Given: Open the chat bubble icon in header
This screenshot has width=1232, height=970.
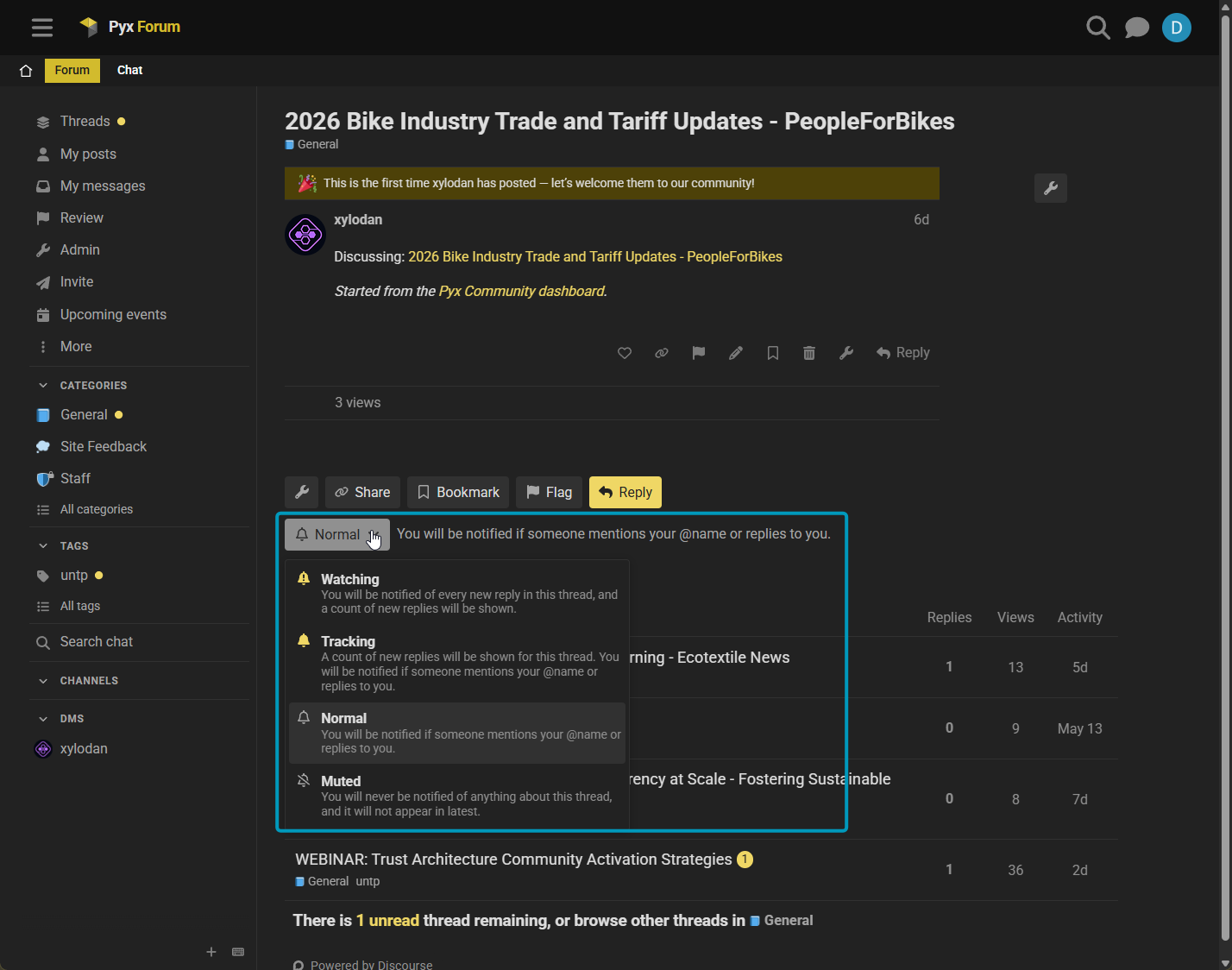Looking at the screenshot, I should point(1137,28).
